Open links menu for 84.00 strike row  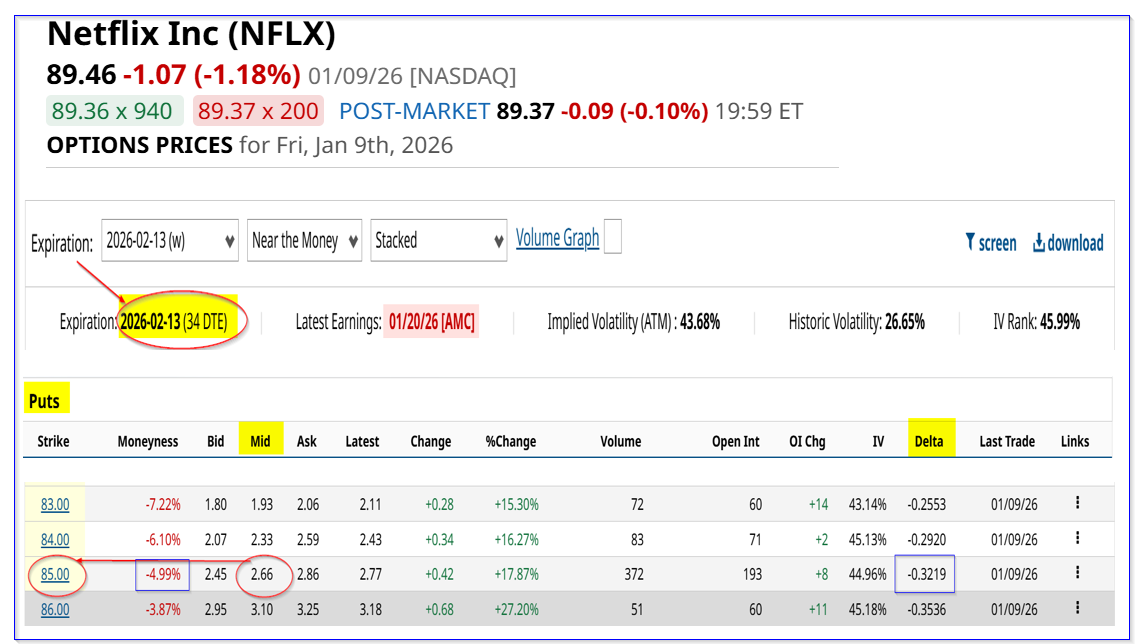[x=1076, y=538]
